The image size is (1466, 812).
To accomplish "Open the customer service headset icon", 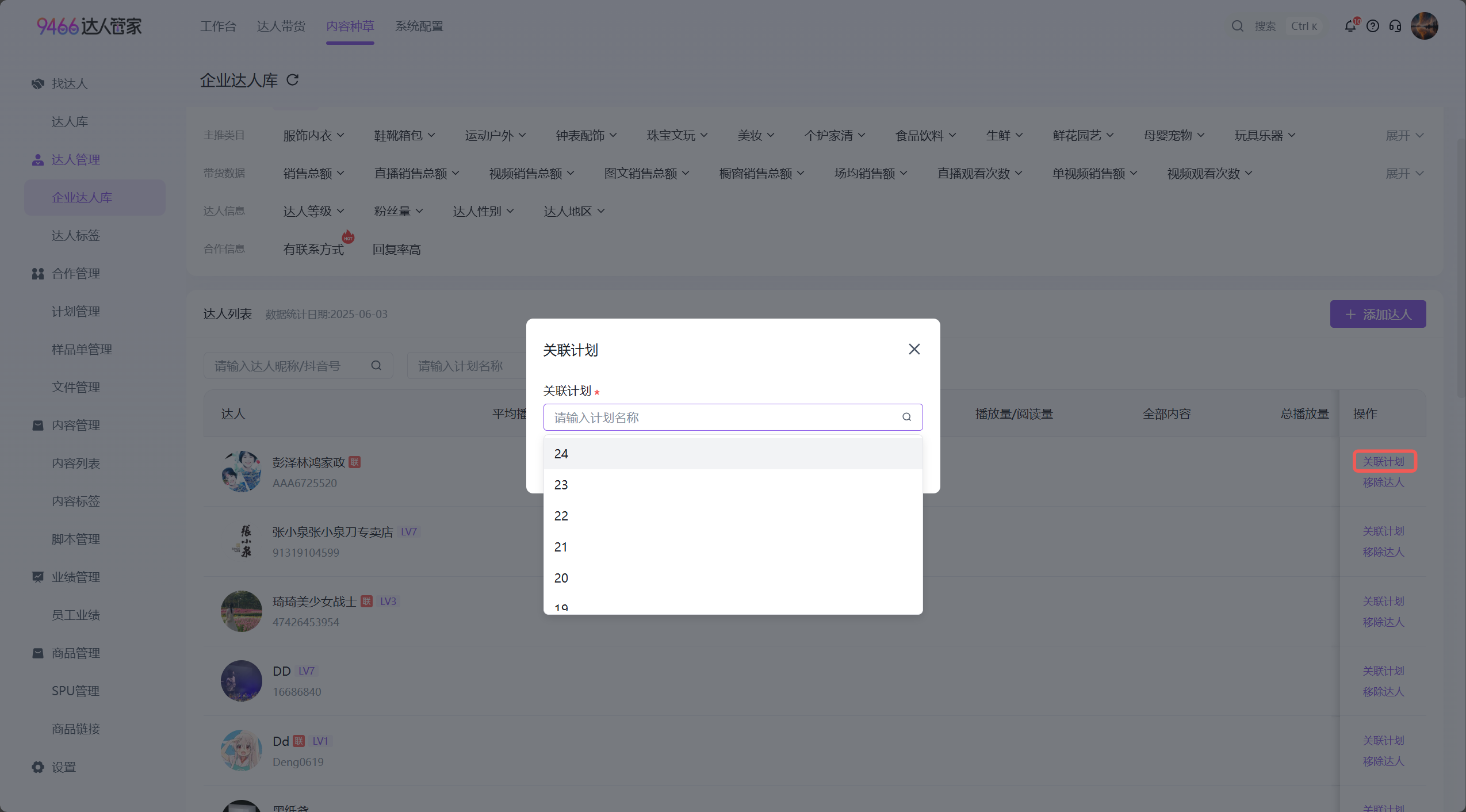I will pos(1395,26).
